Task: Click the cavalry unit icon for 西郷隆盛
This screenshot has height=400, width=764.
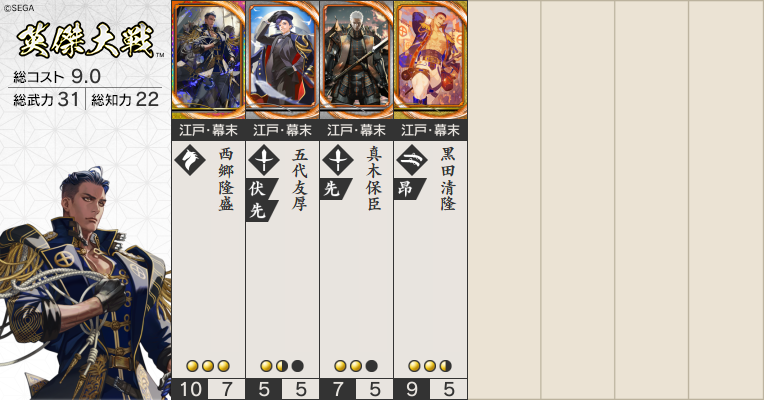Action: tap(190, 160)
